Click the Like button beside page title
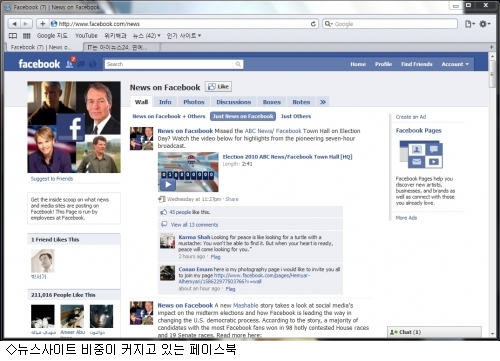This screenshot has width=500, height=361. (219, 87)
